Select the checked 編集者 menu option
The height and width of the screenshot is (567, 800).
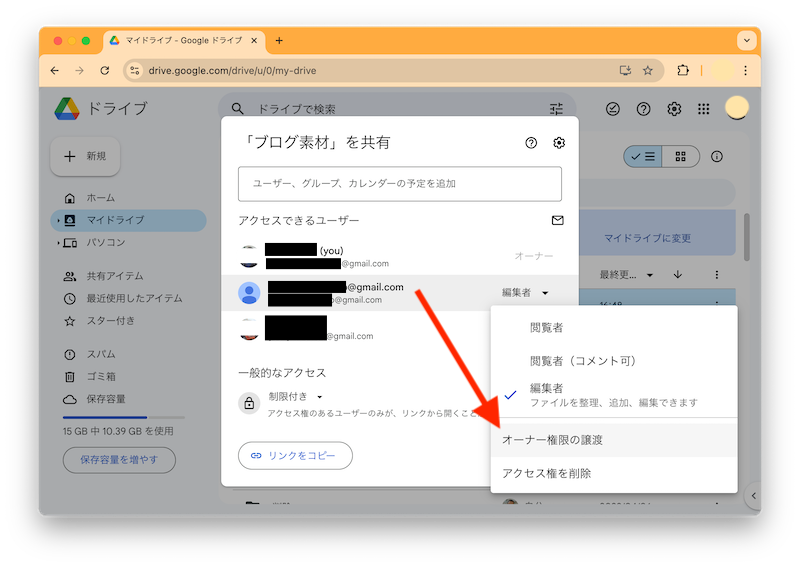pyautogui.click(x=614, y=395)
